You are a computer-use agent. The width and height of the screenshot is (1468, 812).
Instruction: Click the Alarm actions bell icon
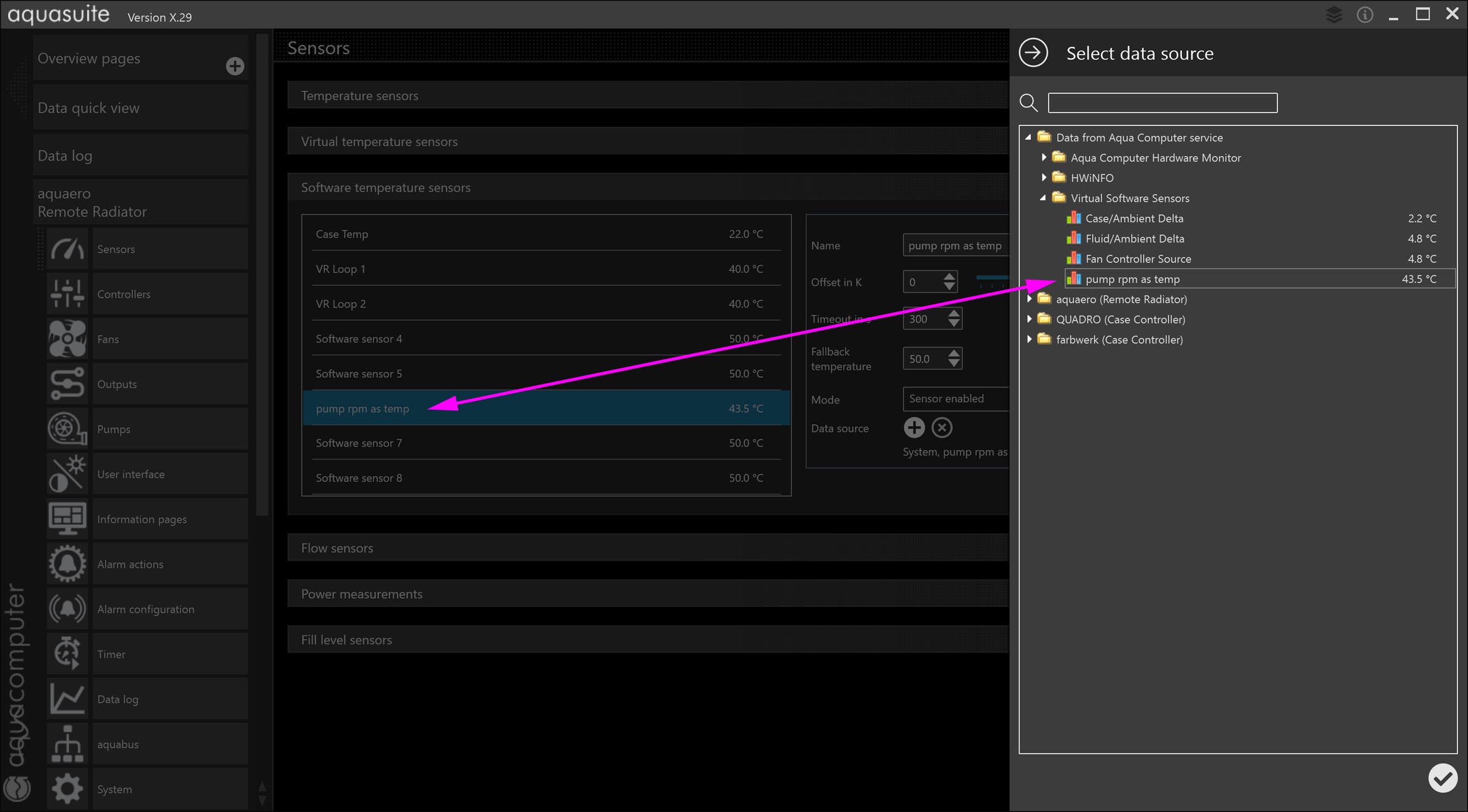[67, 564]
